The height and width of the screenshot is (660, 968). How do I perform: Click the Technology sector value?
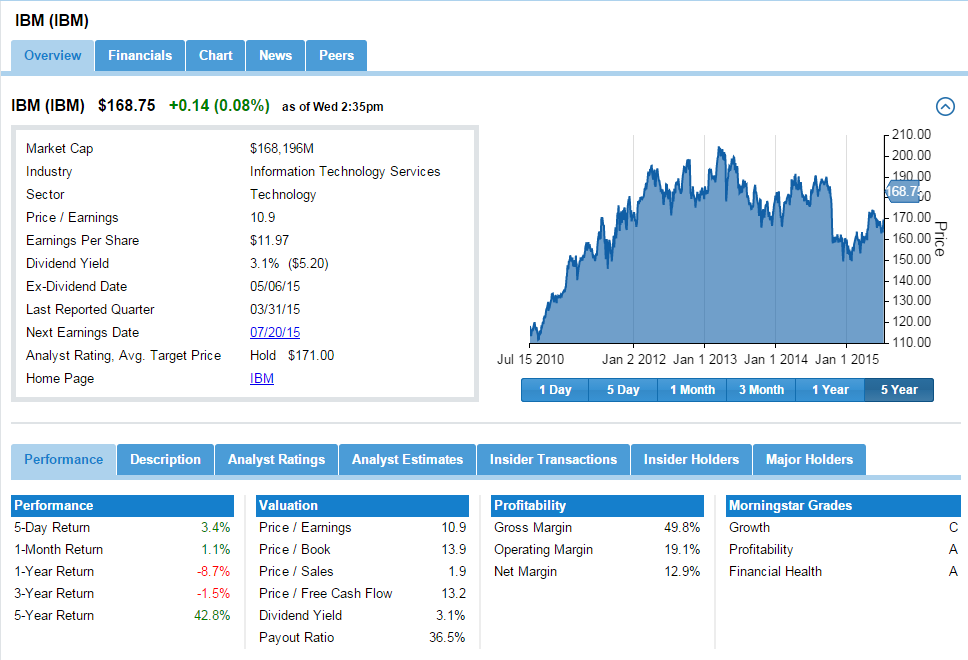point(283,195)
